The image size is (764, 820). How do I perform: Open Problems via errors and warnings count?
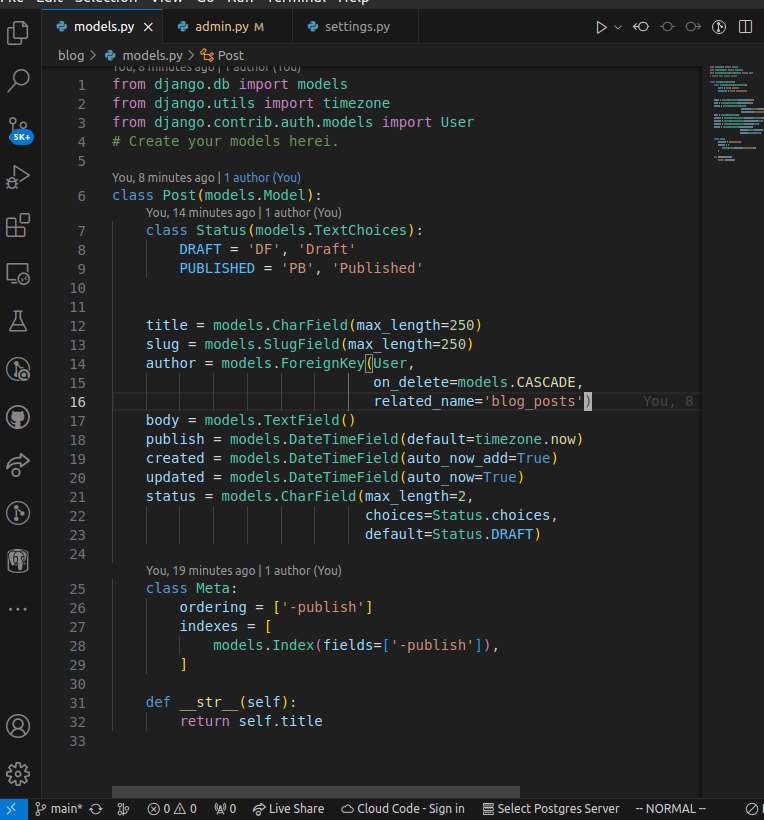click(x=172, y=809)
